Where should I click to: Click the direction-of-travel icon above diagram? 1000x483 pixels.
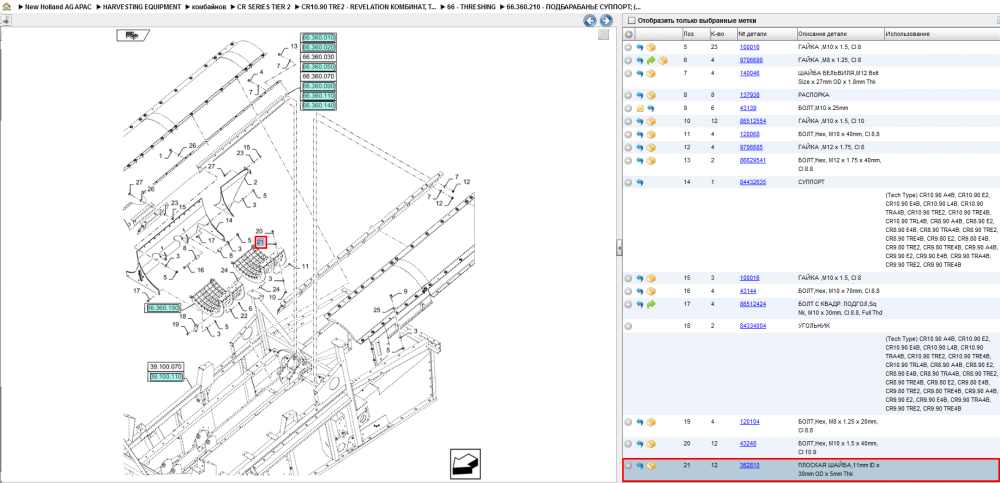coord(133,36)
